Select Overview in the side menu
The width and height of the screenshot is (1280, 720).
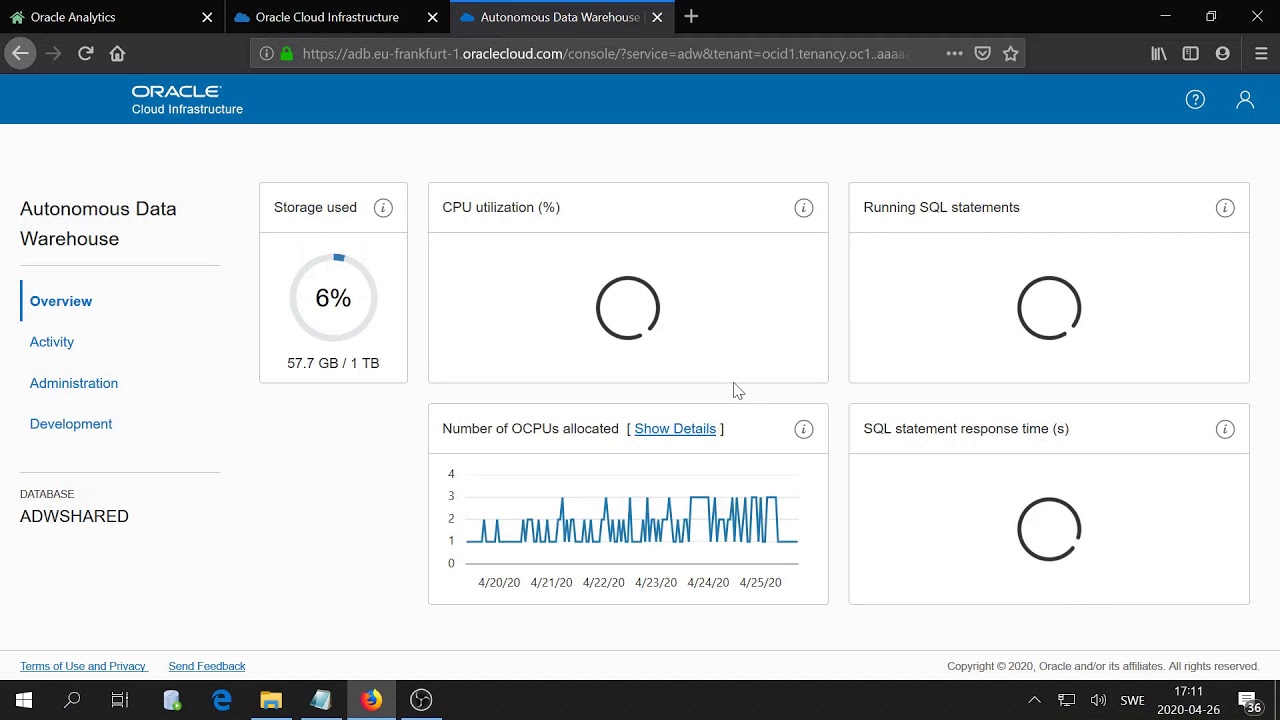[x=61, y=301]
